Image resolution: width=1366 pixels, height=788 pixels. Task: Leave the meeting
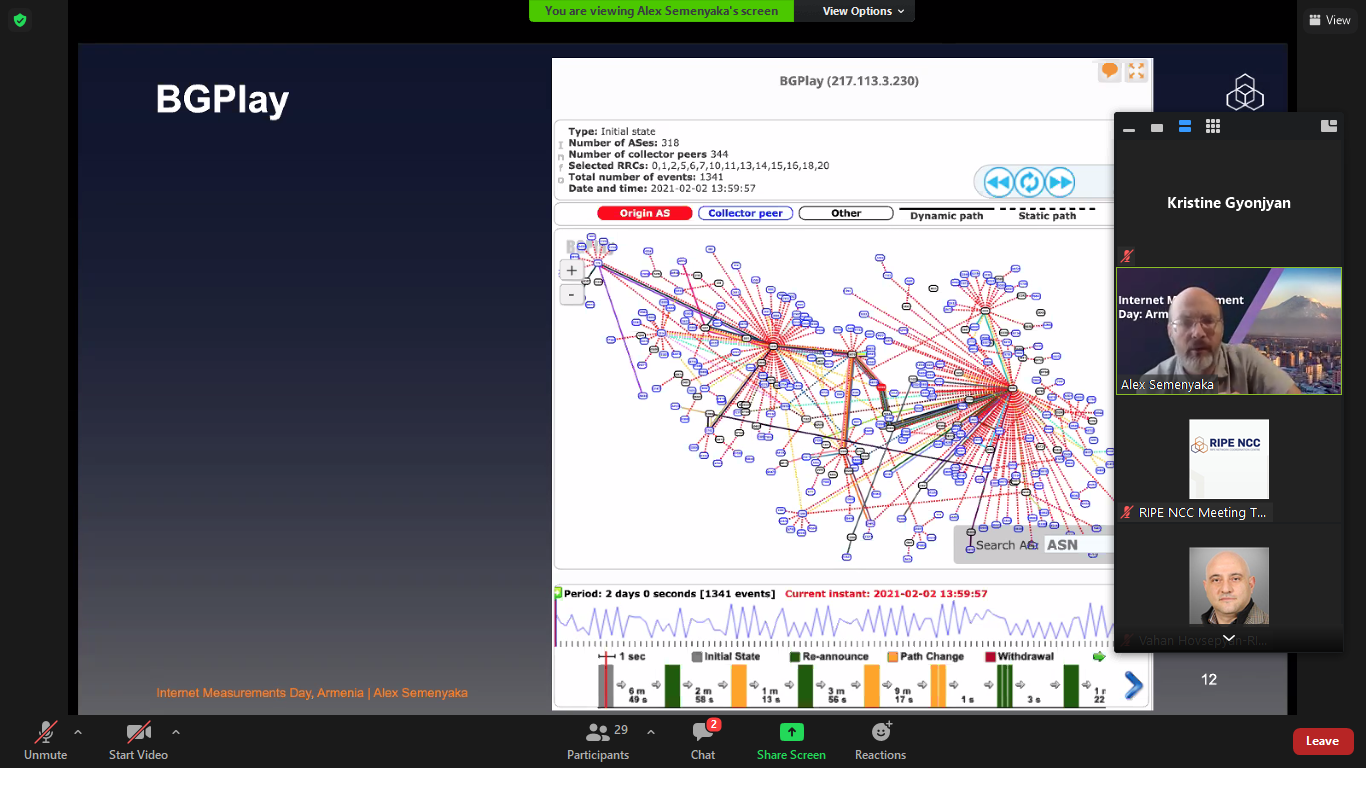pyautogui.click(x=1323, y=741)
